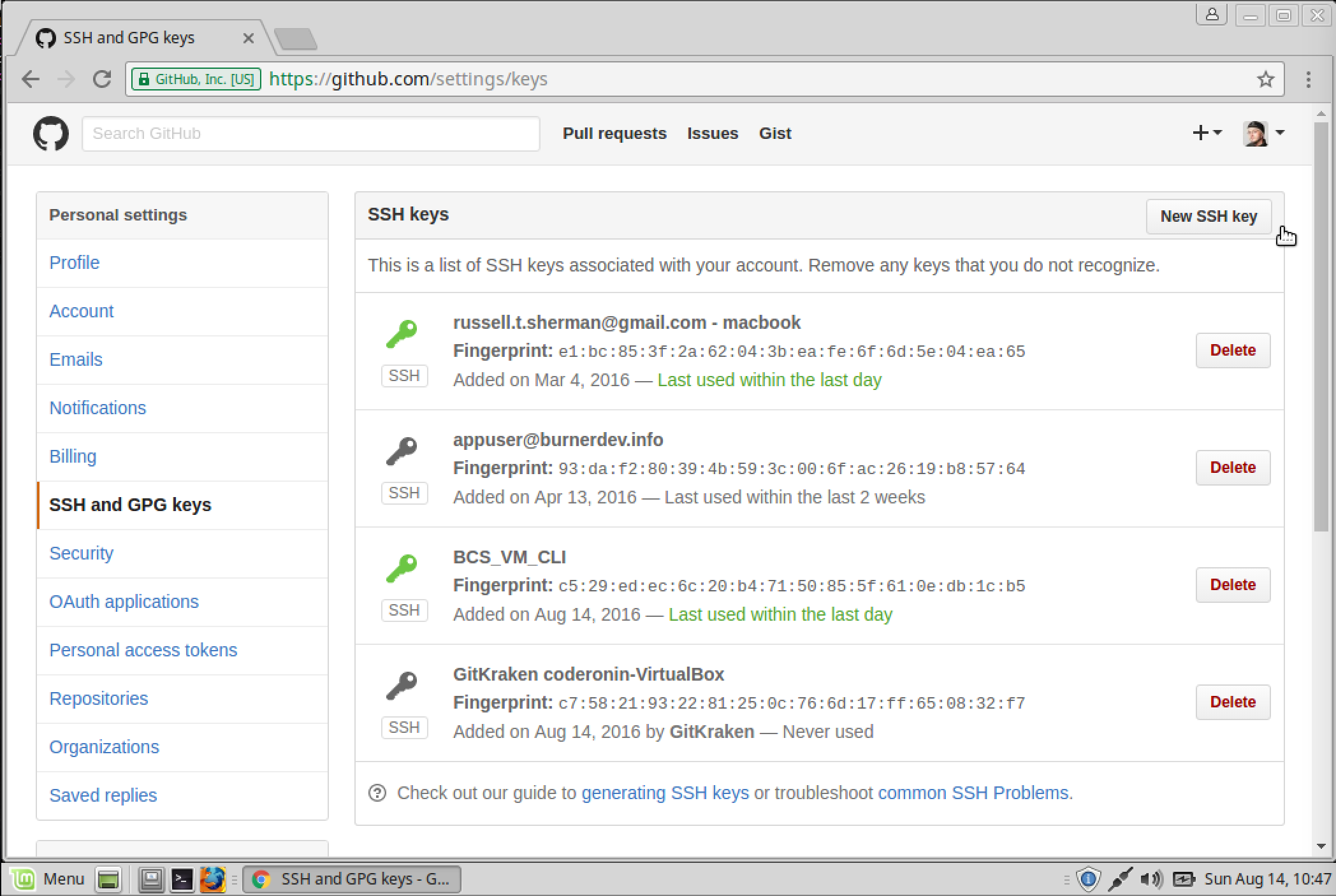This screenshot has width=1336, height=896.
Task: Click the question mark help icon
Action: 377,793
